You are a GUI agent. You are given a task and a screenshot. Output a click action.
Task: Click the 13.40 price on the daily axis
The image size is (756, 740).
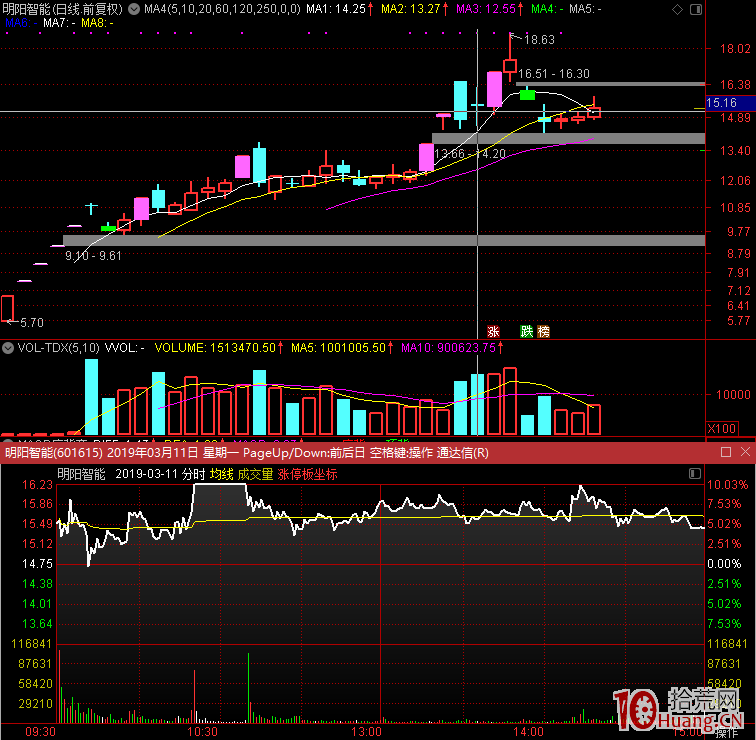pos(735,150)
